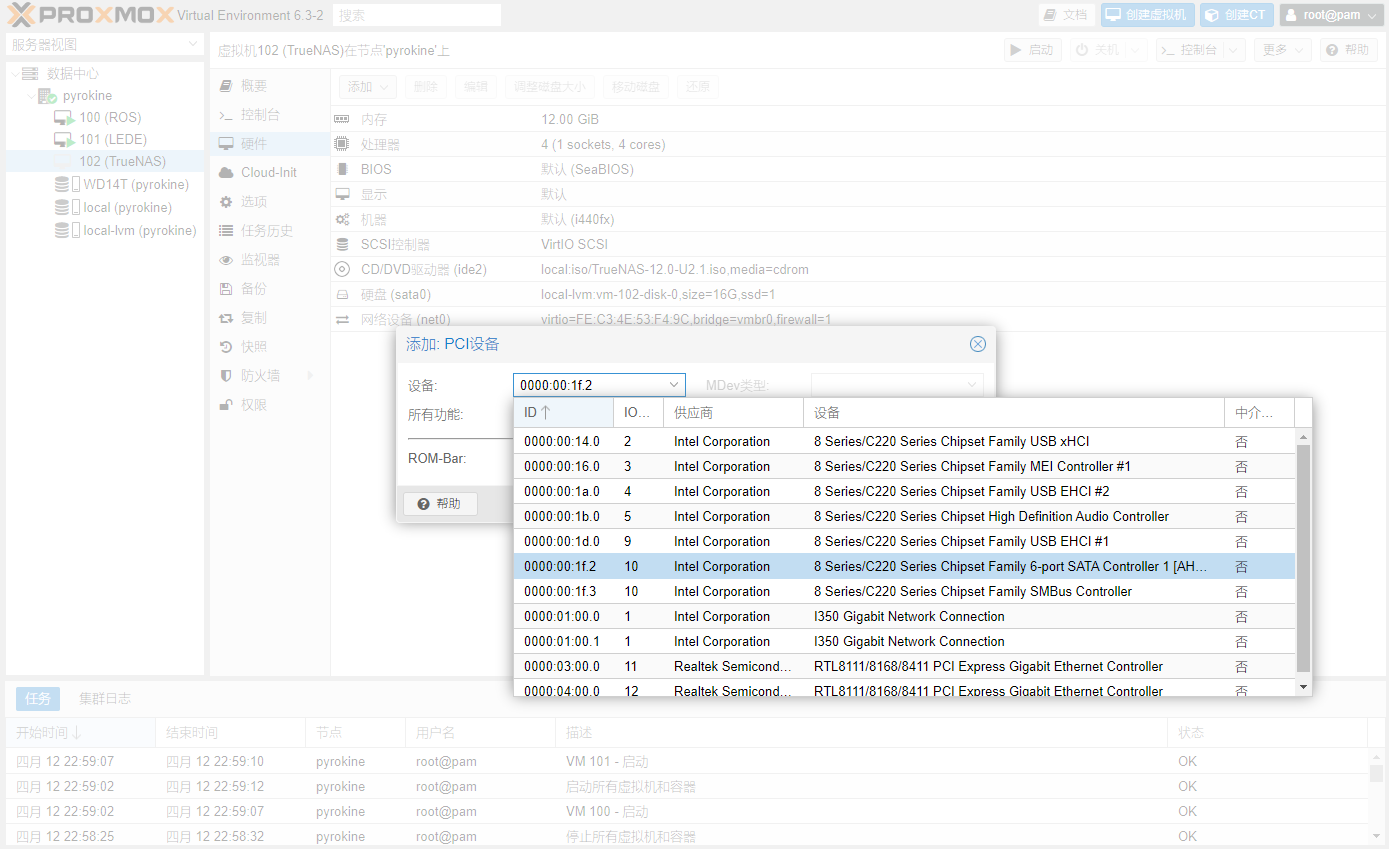Open the 更多 dropdown menu
The image size is (1389, 849).
tap(1283, 50)
